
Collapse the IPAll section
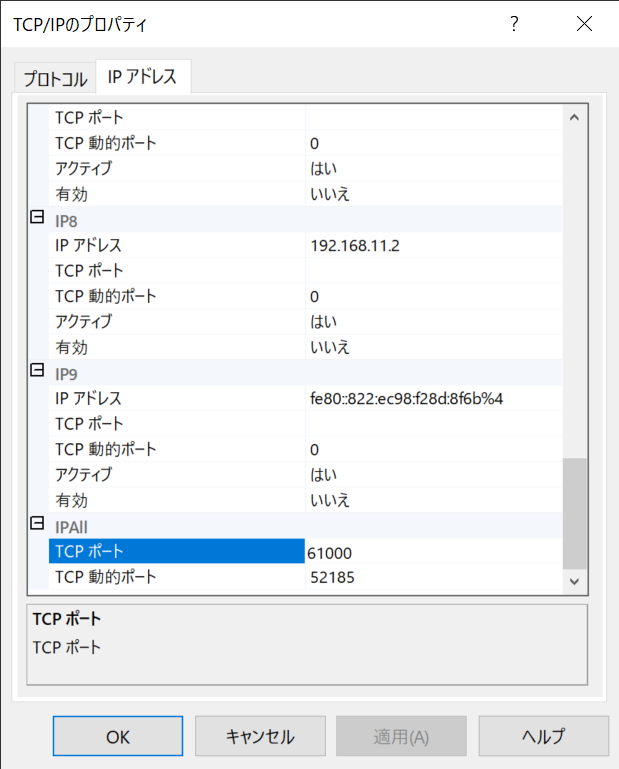click(38, 523)
